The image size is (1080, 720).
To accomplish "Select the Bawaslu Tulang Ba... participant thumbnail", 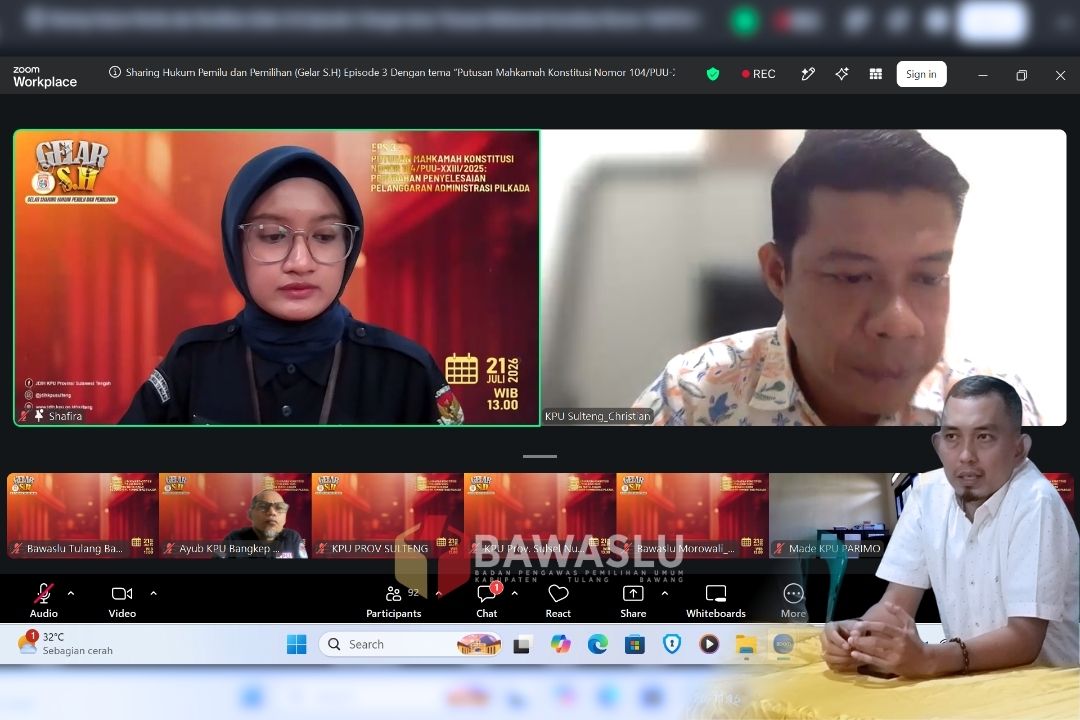I will pyautogui.click(x=83, y=515).
